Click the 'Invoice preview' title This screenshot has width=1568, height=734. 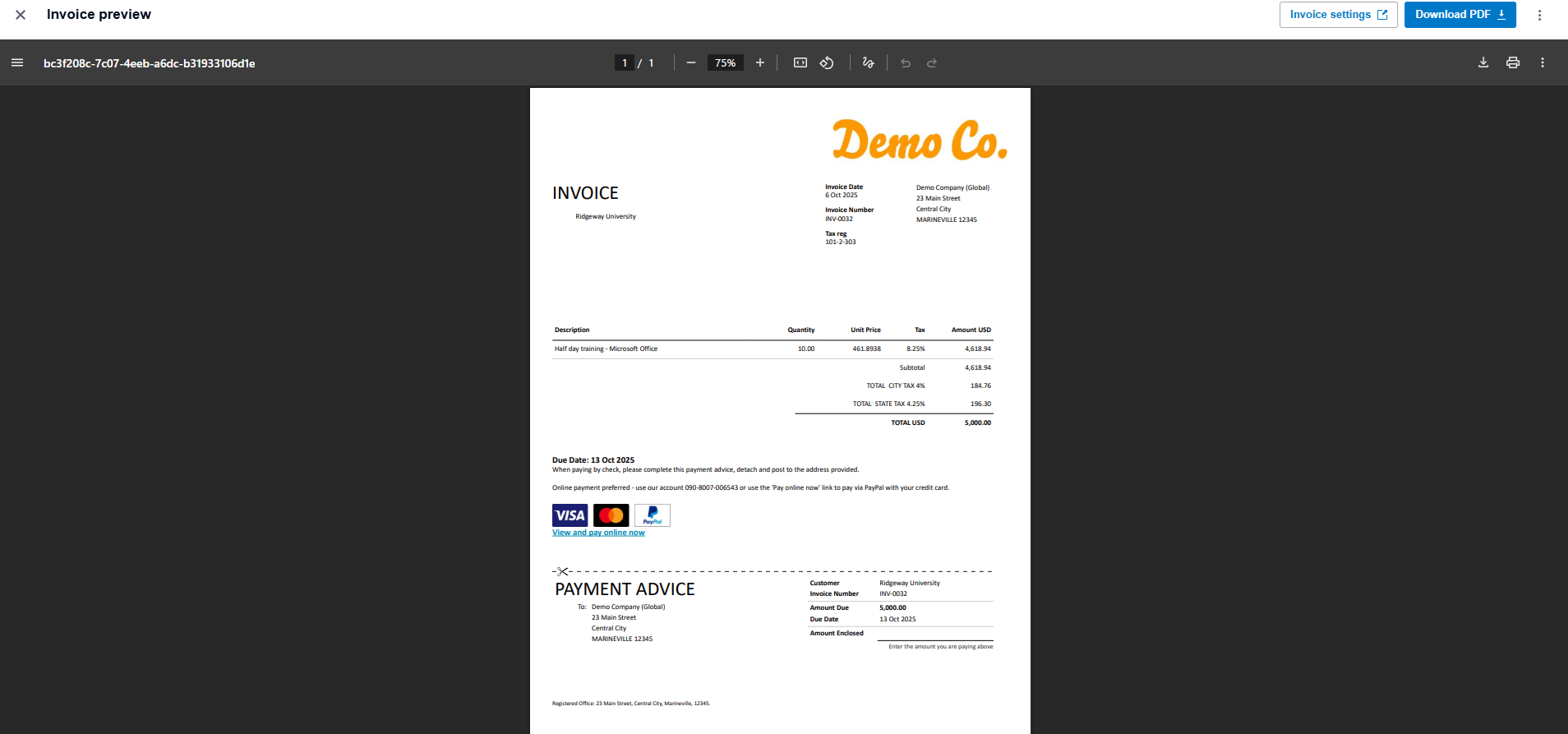(99, 15)
